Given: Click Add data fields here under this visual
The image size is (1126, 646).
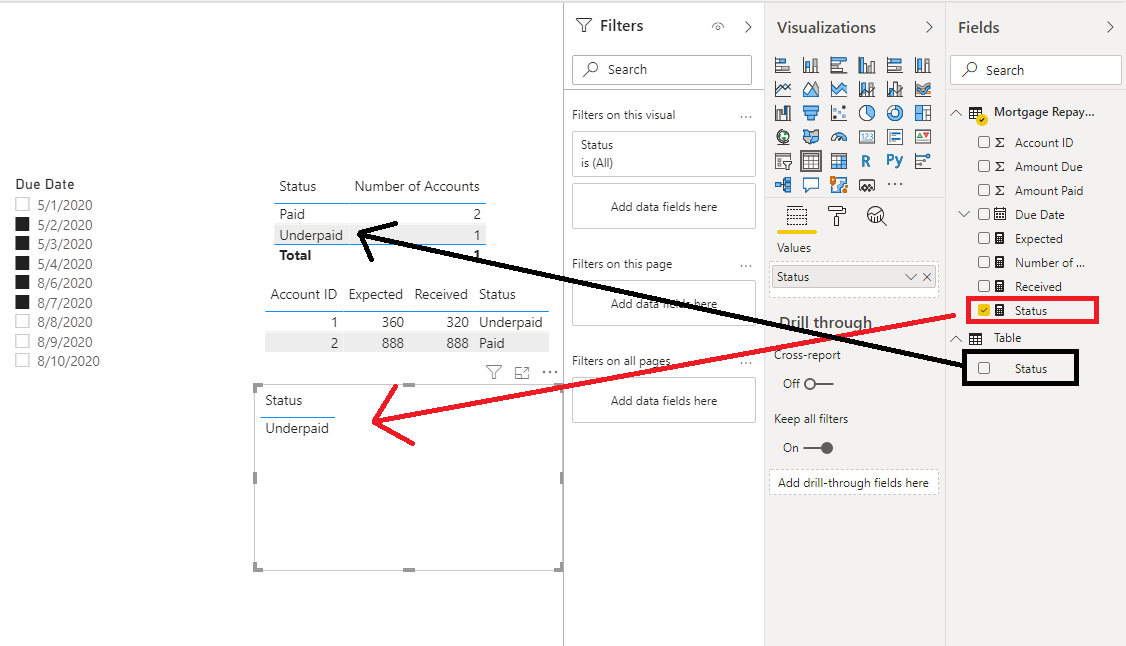Looking at the screenshot, I should point(664,207).
